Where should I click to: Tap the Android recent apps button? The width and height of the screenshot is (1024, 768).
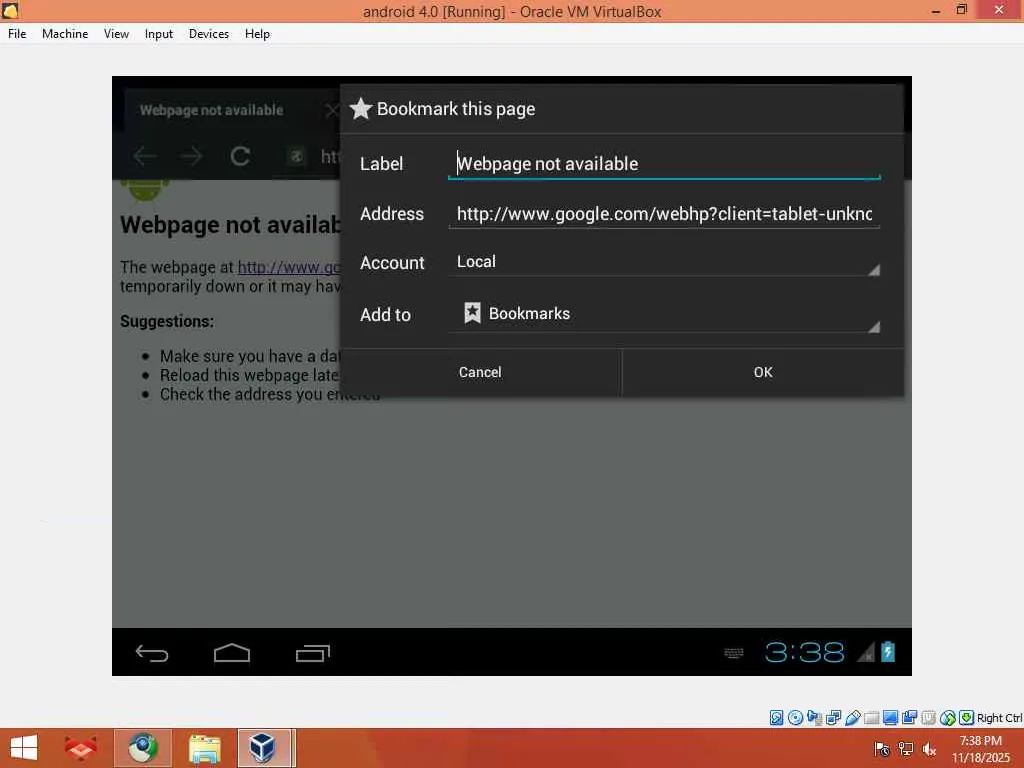(x=313, y=652)
